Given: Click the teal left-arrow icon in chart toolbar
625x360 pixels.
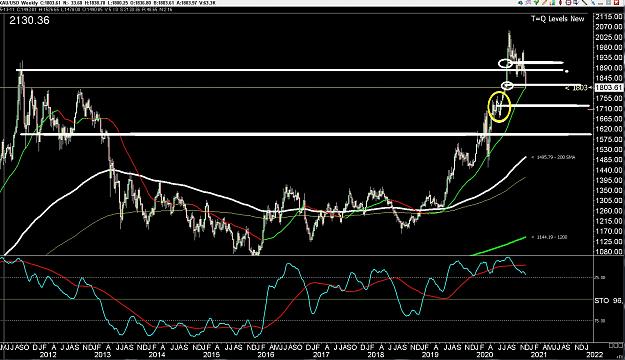Looking at the screenshot, I should point(521,2).
